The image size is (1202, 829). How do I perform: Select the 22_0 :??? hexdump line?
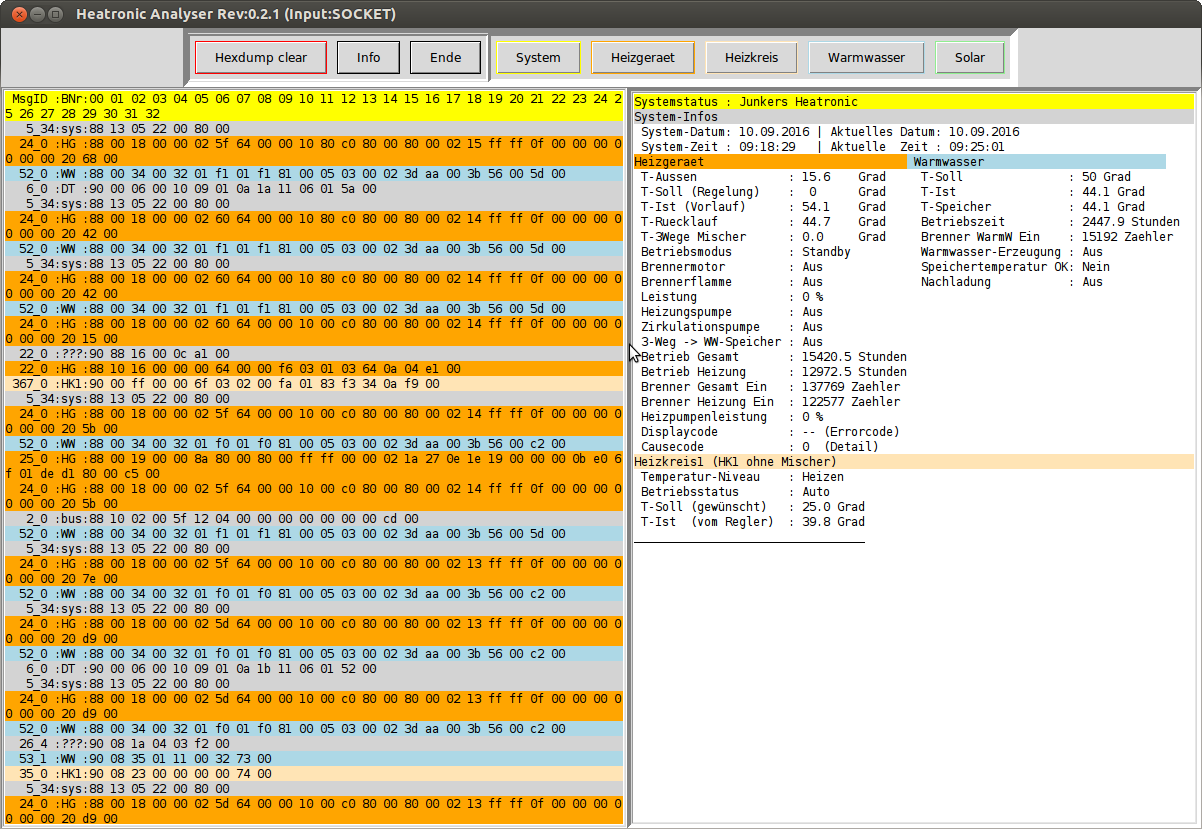(314, 354)
